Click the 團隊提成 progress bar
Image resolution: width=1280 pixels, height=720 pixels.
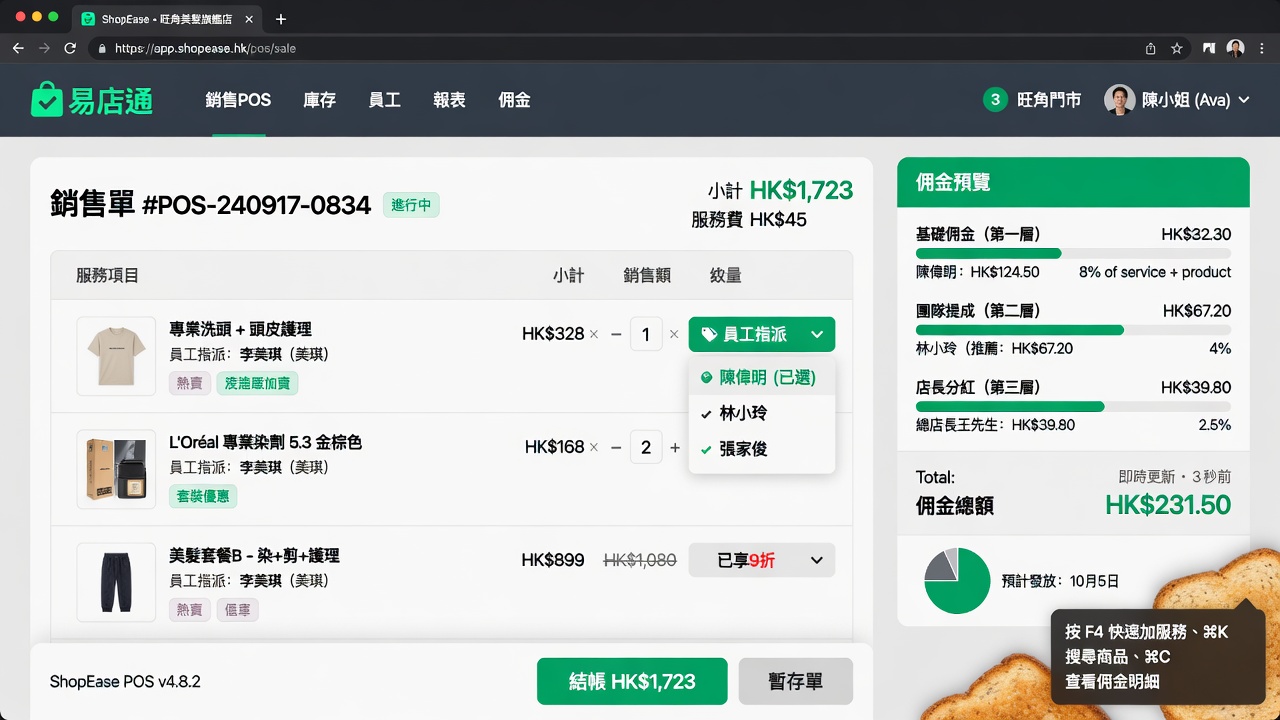point(1073,330)
